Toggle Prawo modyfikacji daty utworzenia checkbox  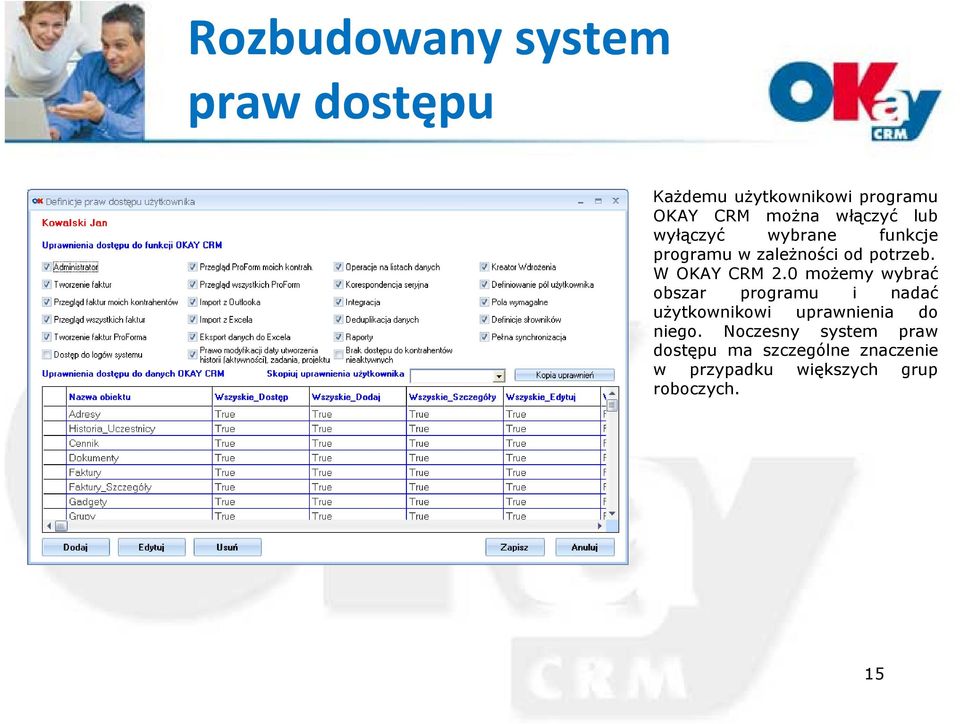click(192, 354)
